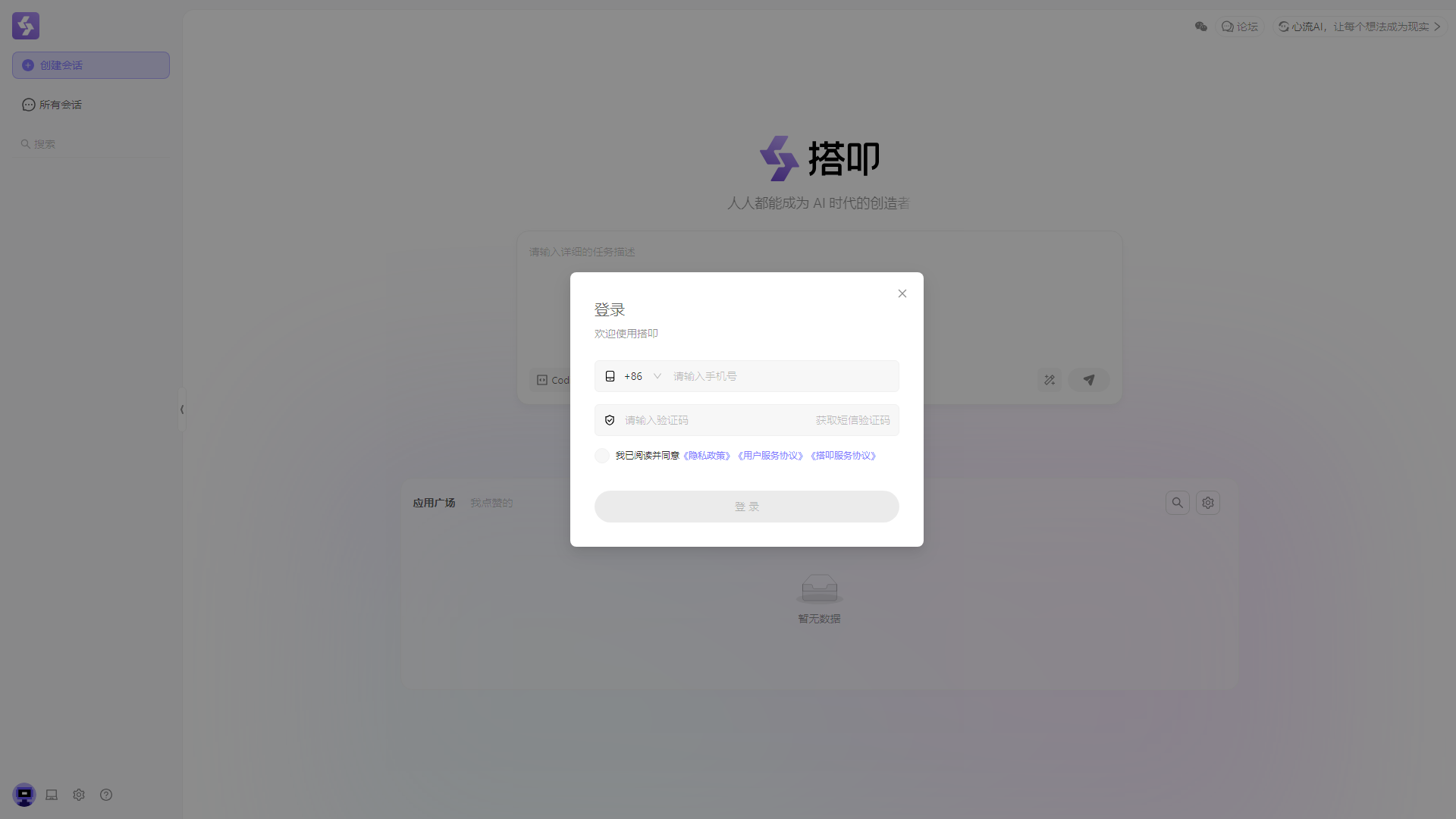The width and height of the screenshot is (1456, 819).
Task: Open the search magnifier icon near 应用广场
Action: [x=1177, y=502]
